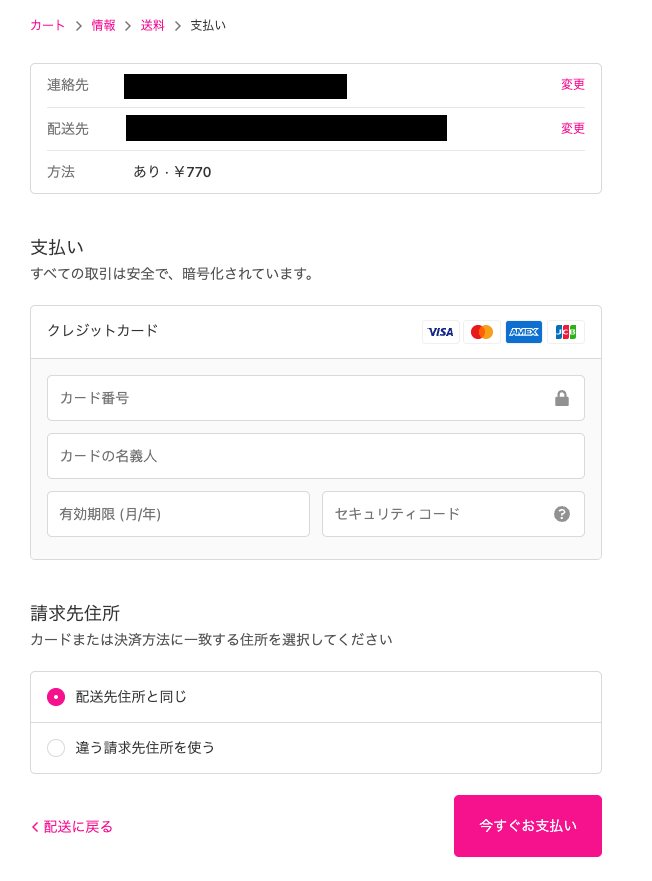The height and width of the screenshot is (881, 652).
Task: Click the back arrow before 配送に戻る
Action: pyautogui.click(x=35, y=827)
